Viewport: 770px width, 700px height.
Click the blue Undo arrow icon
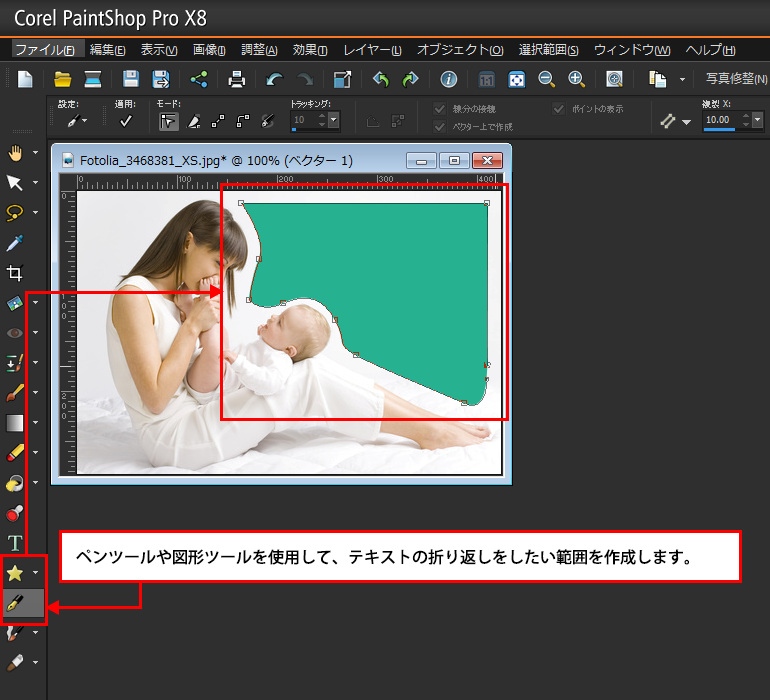pyautogui.click(x=275, y=79)
